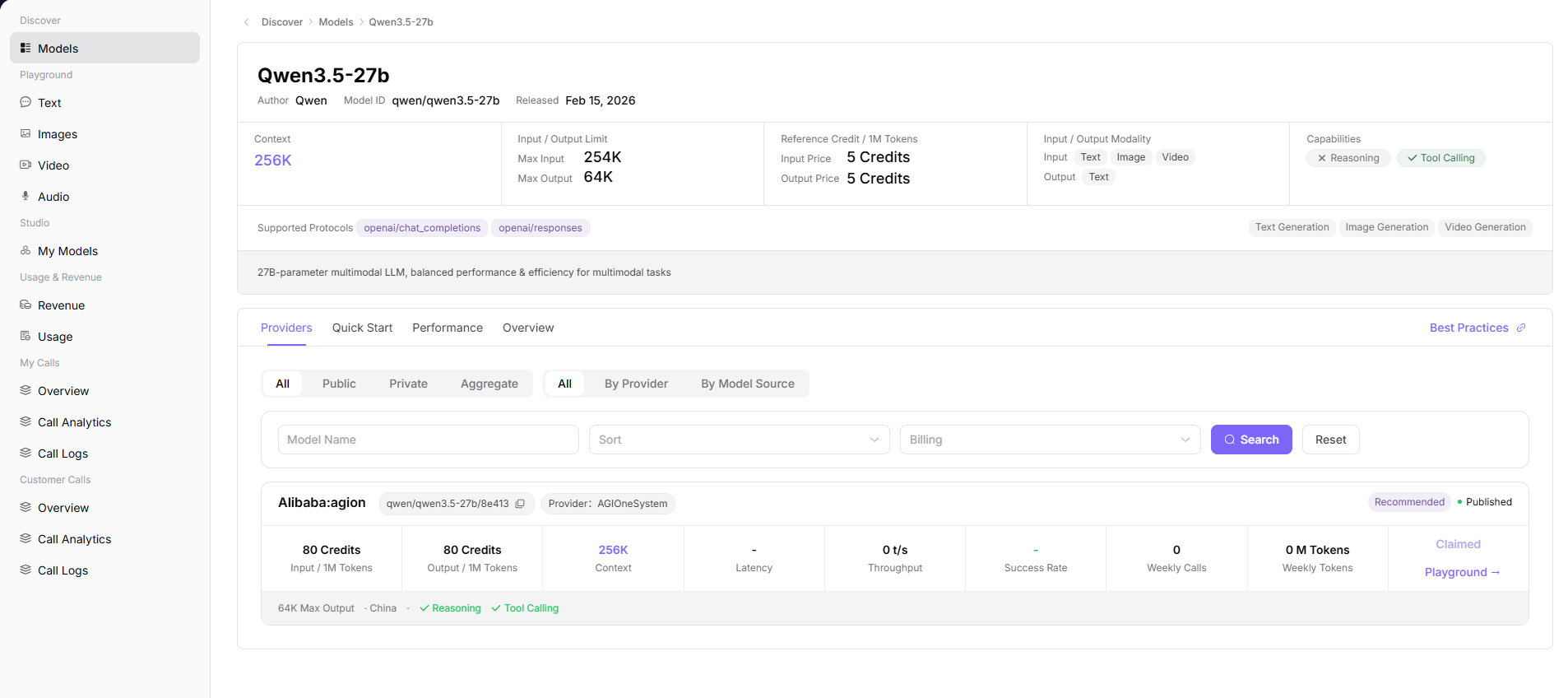Click the 0 M Tokens weekly value
The width and height of the screenshot is (1568, 698).
pyautogui.click(x=1317, y=550)
